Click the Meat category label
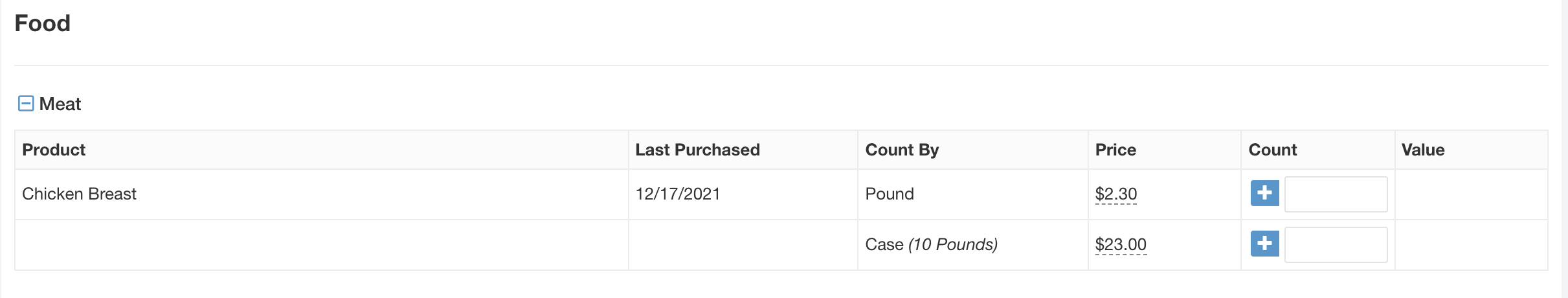 pos(60,104)
